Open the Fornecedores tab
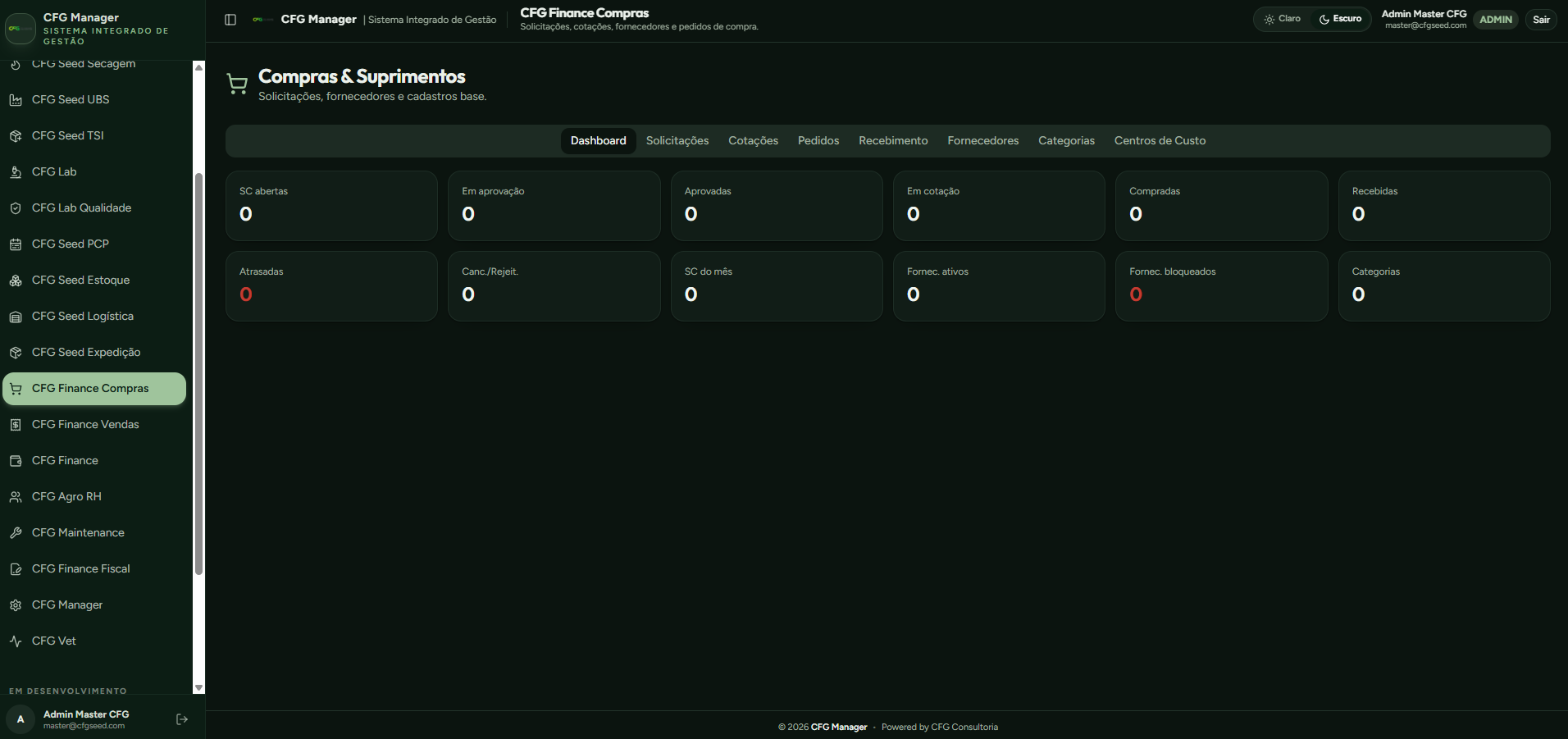The height and width of the screenshot is (739, 1568). point(983,141)
